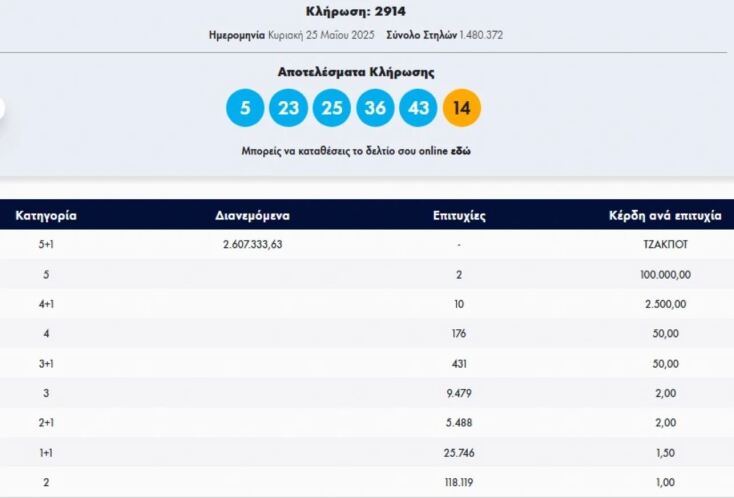Viewport: 734px width, 498px height.
Task: Select the distributed amount 2.607.333,63
Action: pyautogui.click(x=252, y=244)
